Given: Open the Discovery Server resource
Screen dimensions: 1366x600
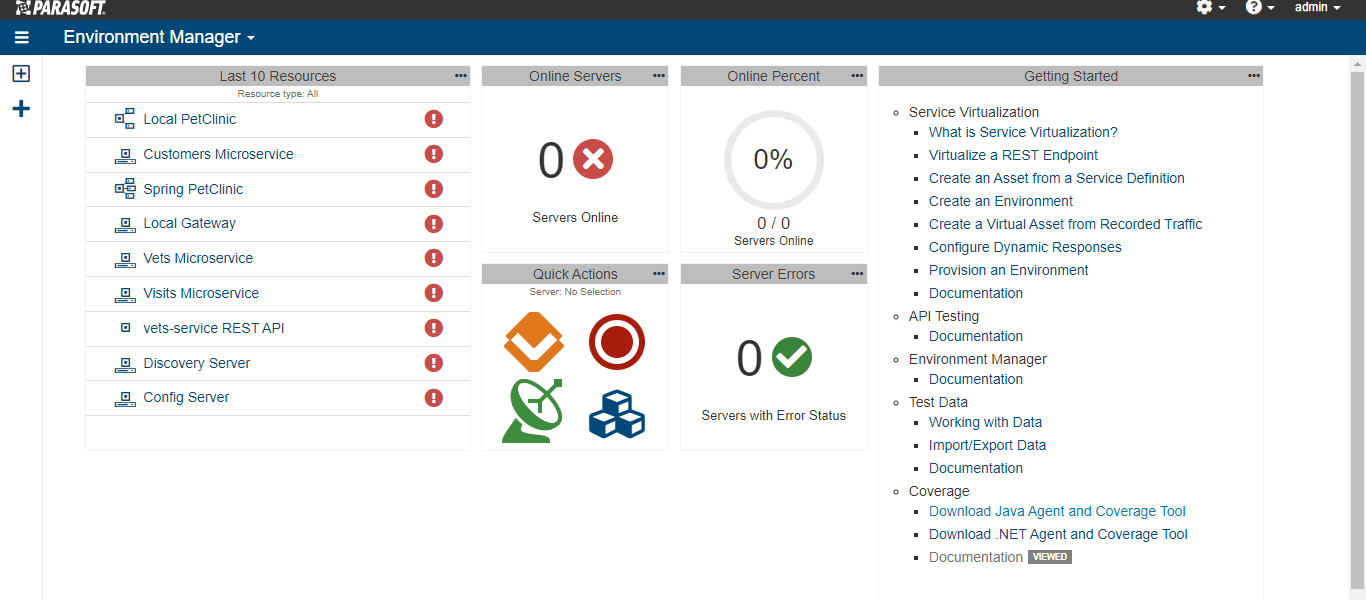Looking at the screenshot, I should (x=197, y=363).
